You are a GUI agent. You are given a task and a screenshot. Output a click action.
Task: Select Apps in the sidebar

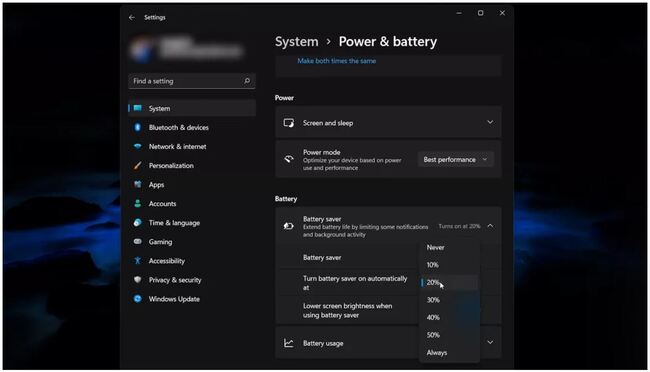(192, 185)
